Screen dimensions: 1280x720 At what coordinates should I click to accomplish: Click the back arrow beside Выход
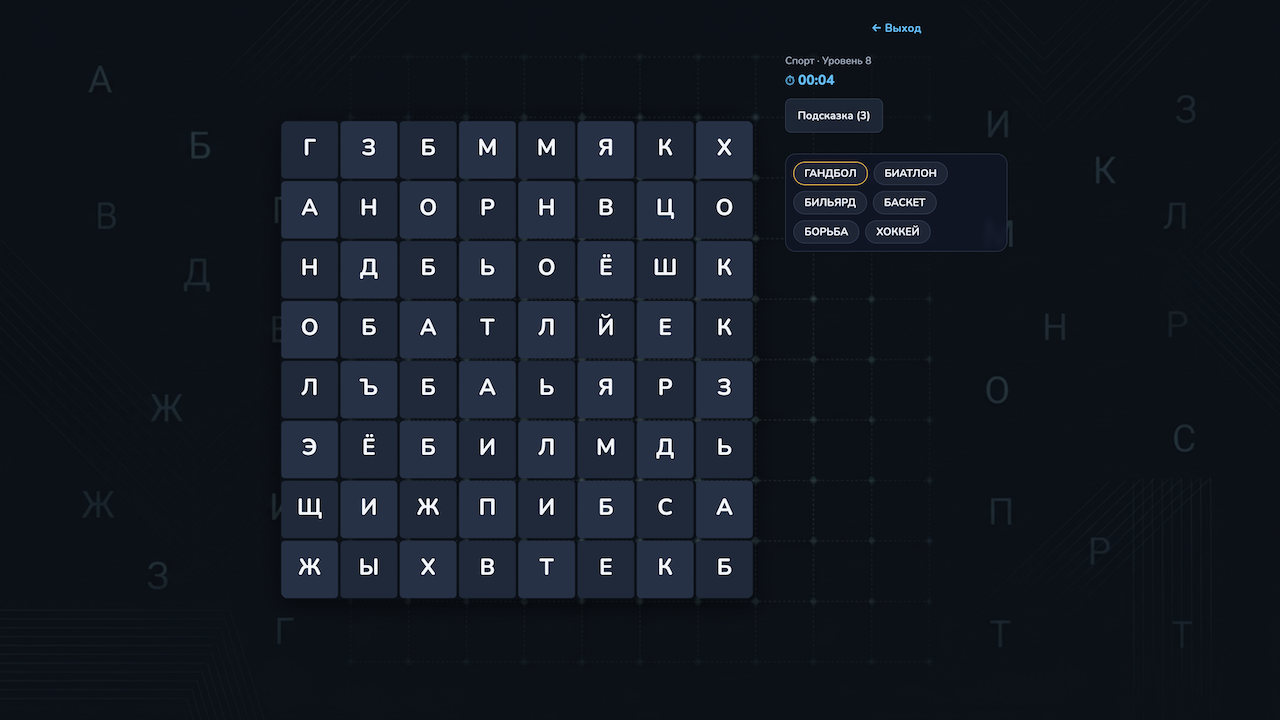[874, 27]
